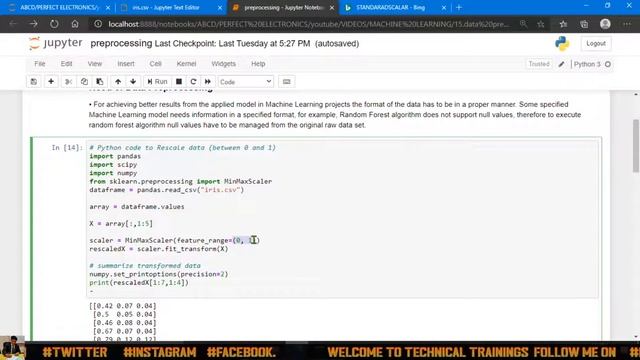Viewport: 640px width, 360px height.
Task: Click the pandas.read_csv("iris.csv") line
Action: coord(167,190)
